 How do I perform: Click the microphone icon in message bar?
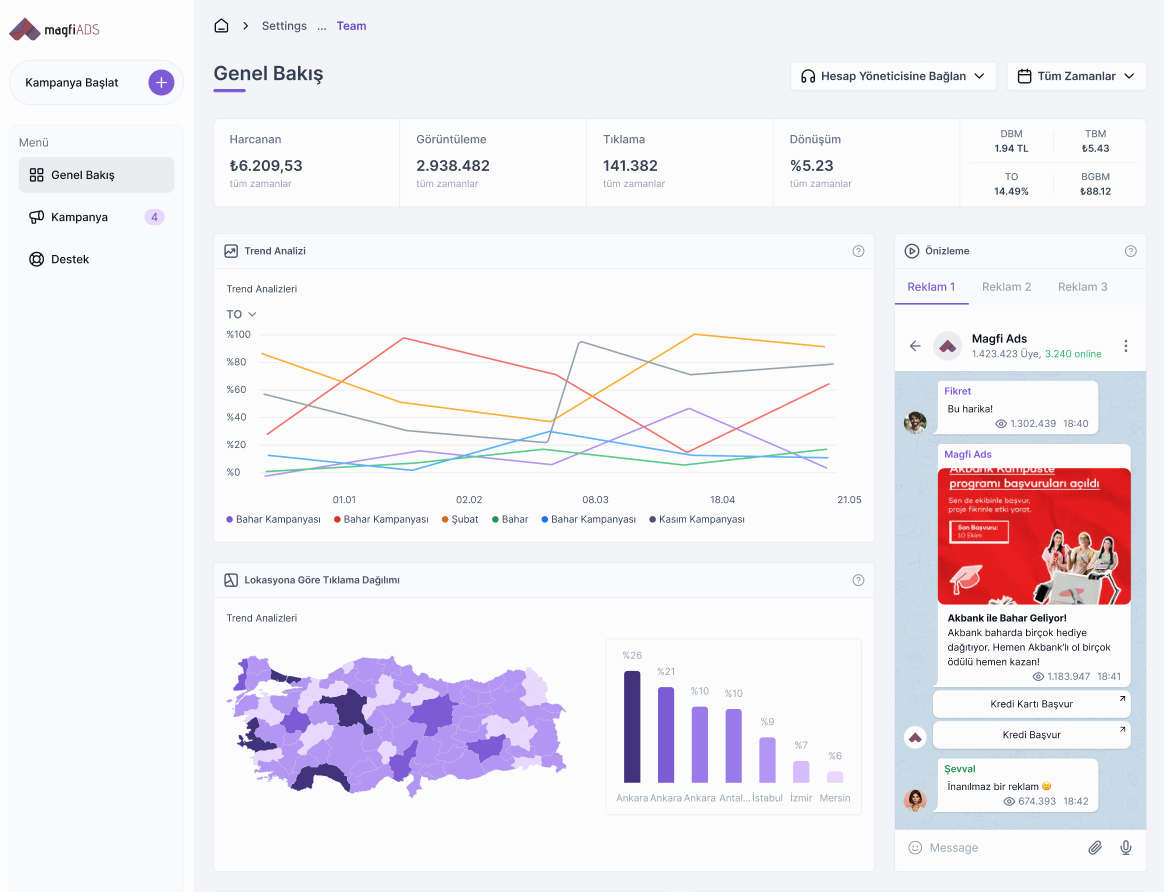(1126, 848)
